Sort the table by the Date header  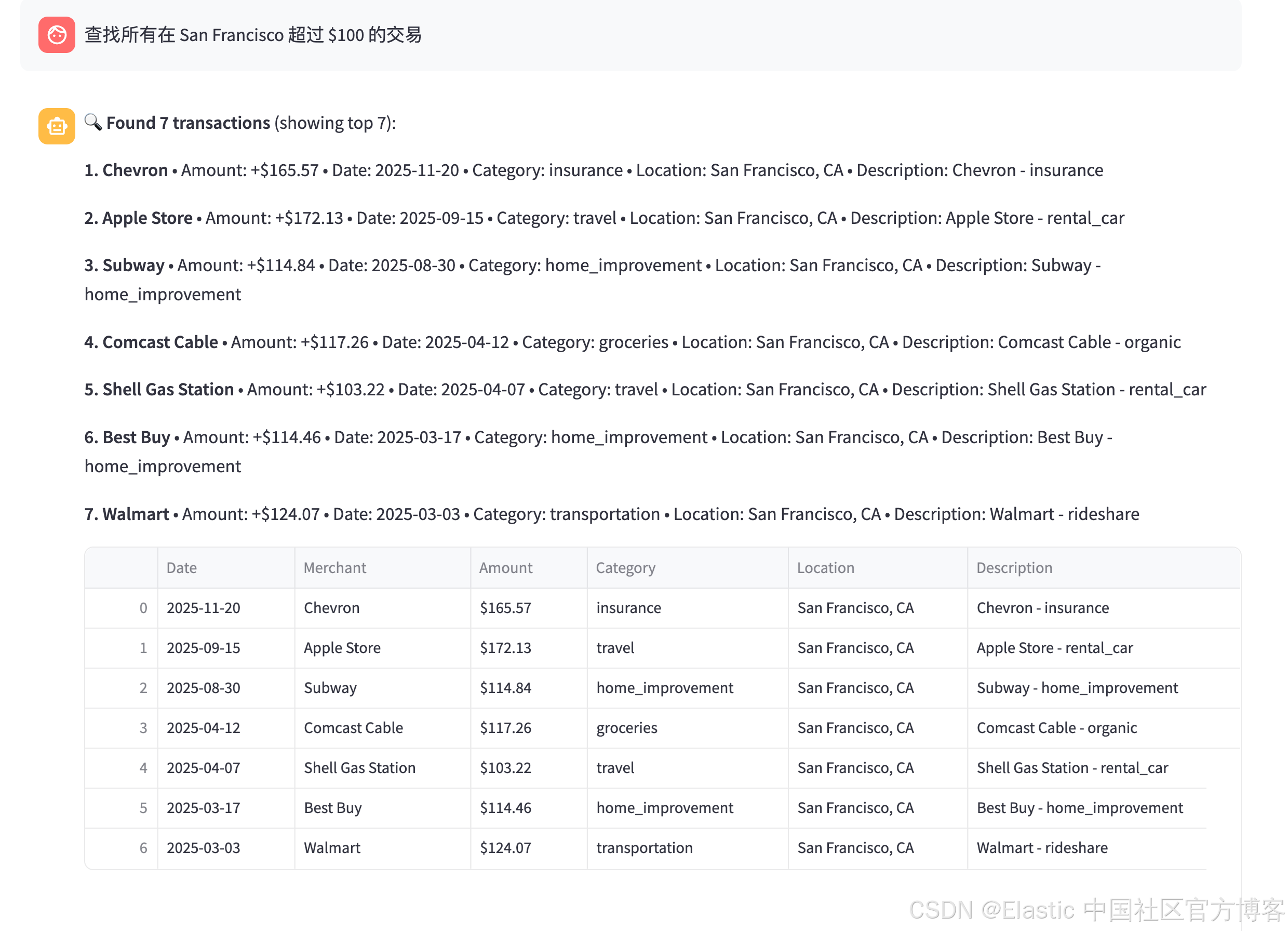[x=226, y=568]
